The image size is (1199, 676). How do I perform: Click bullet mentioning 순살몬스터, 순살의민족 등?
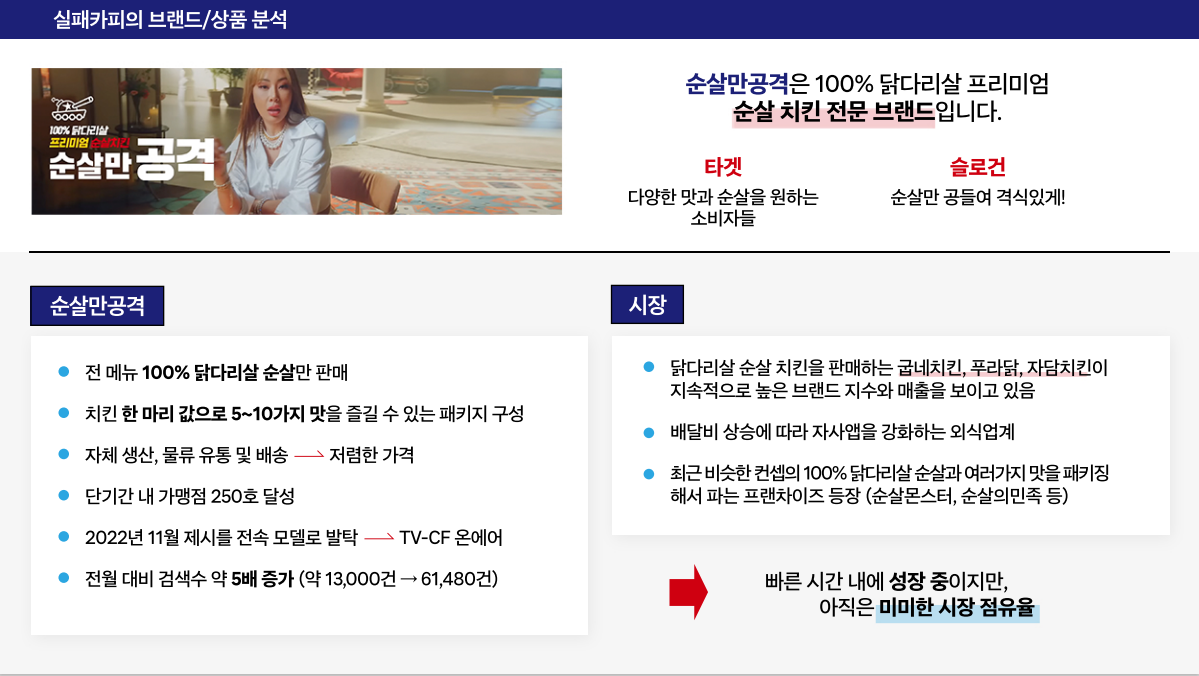coord(889,484)
